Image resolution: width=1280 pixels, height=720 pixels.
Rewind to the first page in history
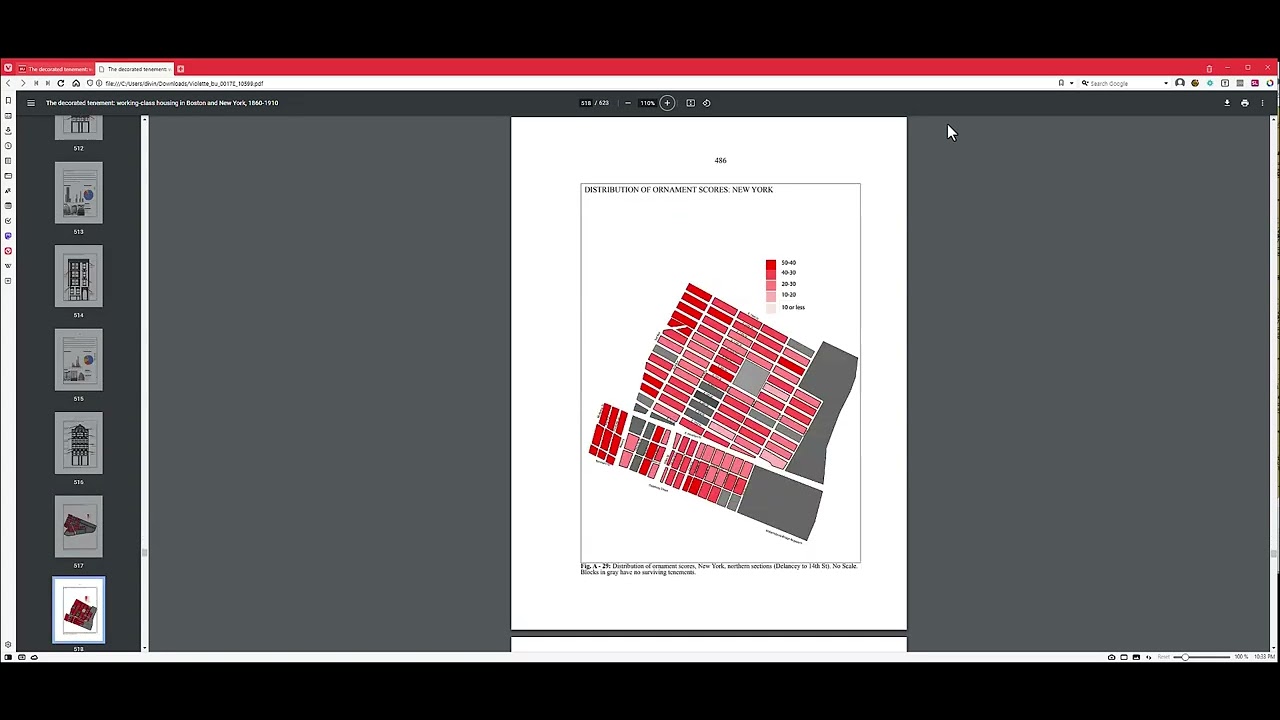coord(36,83)
